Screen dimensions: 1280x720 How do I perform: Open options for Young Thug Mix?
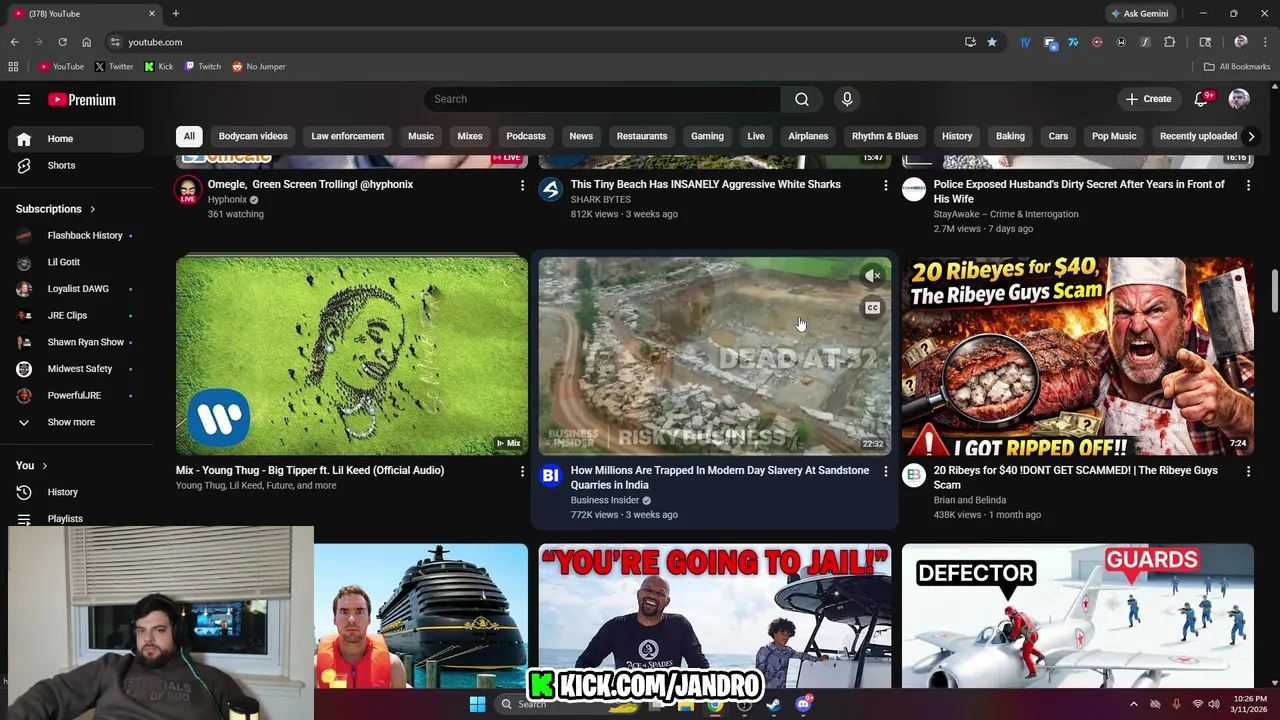[522, 471]
